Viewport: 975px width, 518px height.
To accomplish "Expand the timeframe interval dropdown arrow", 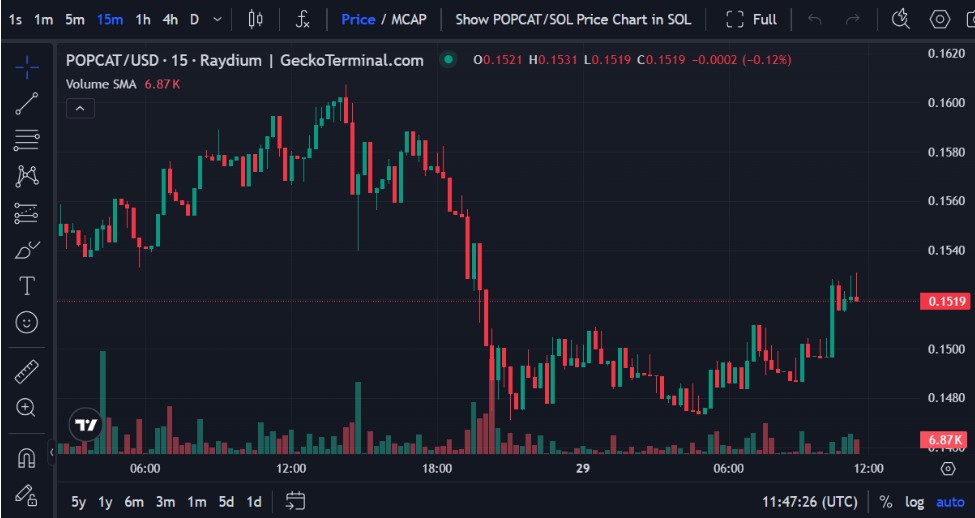I will coord(217,19).
